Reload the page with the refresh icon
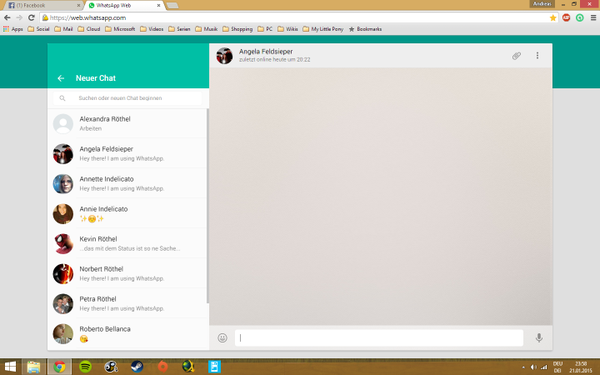 (x=31, y=18)
